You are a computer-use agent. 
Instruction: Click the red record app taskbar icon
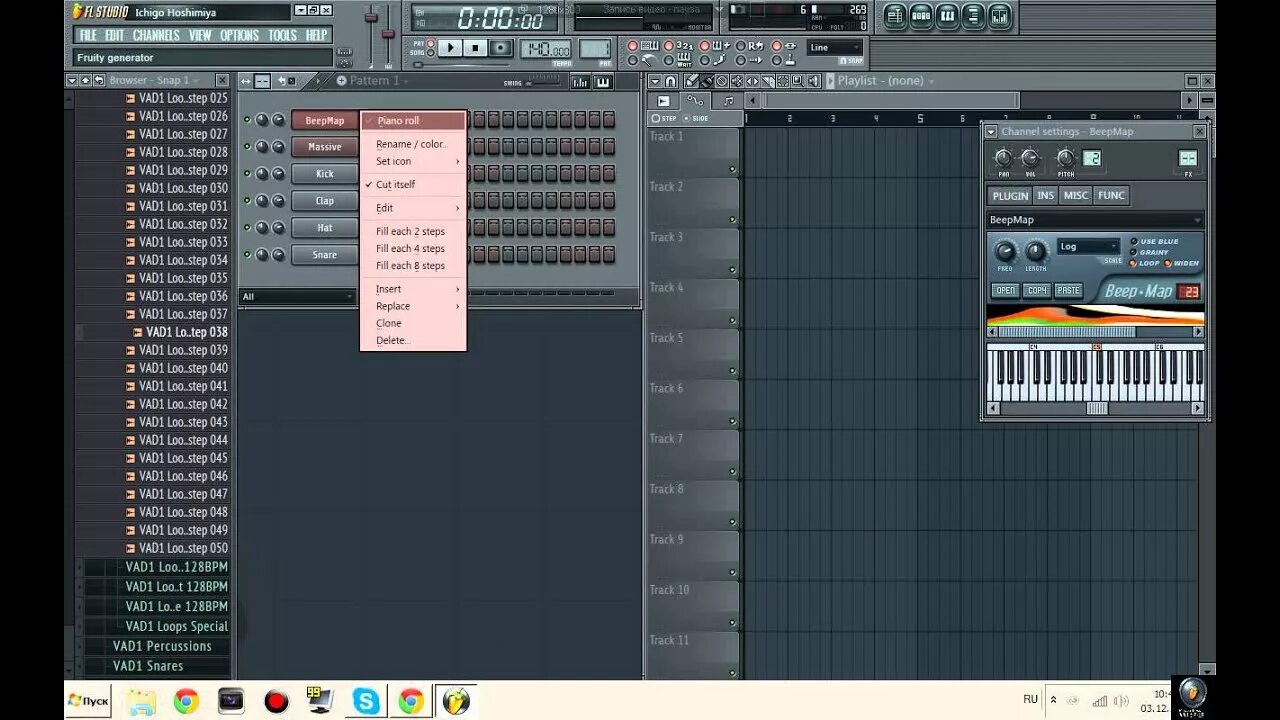[276, 701]
